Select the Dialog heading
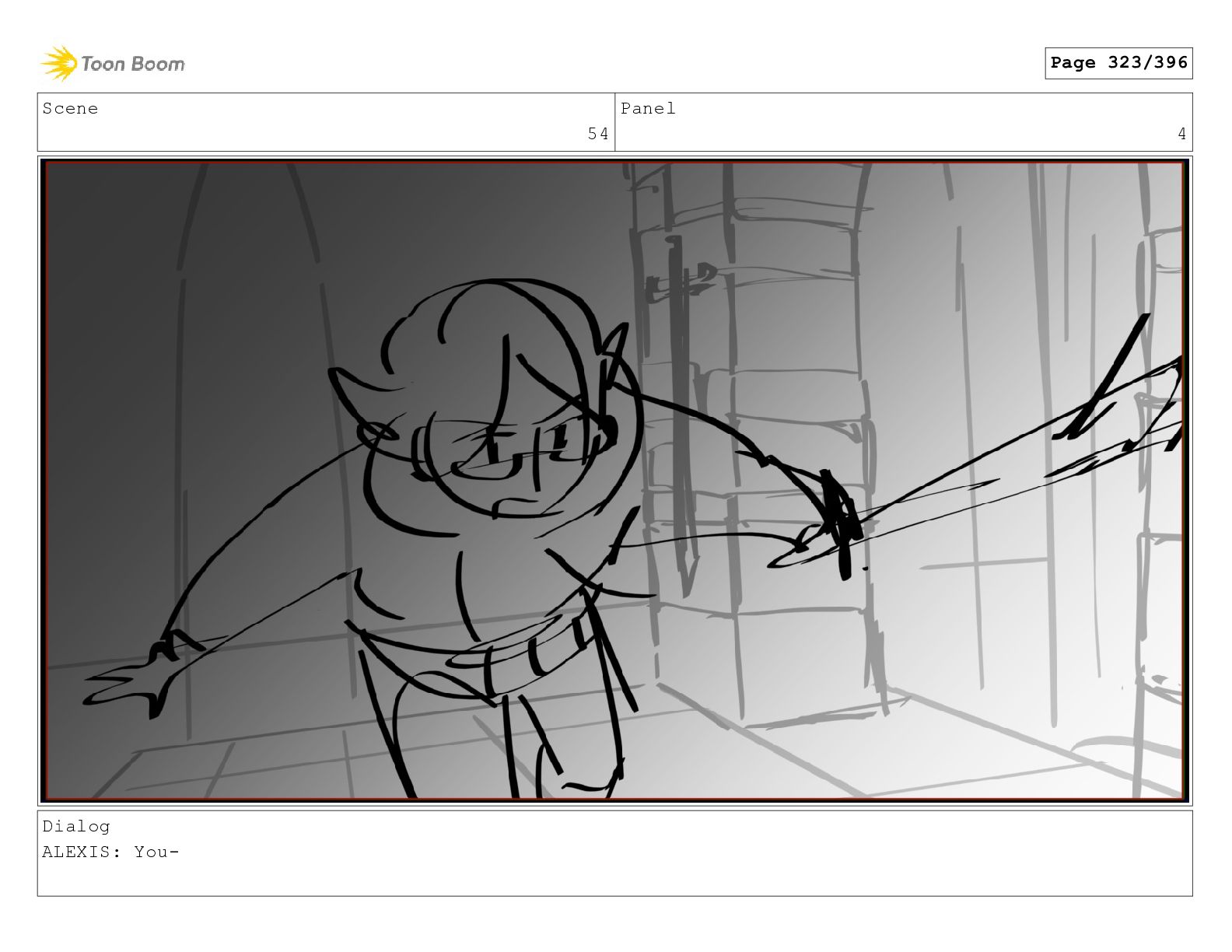Image resolution: width=1232 pixels, height=952 pixels. [76, 827]
